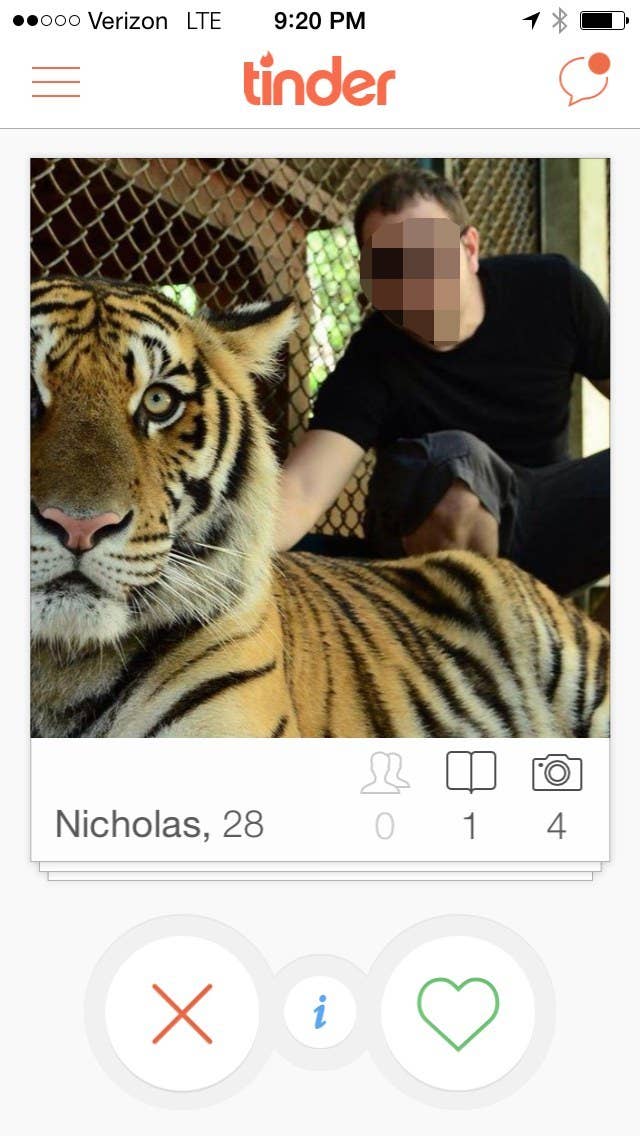Tap the shared friends count 0
Screen dimensions: 640x1136
pos(385,826)
